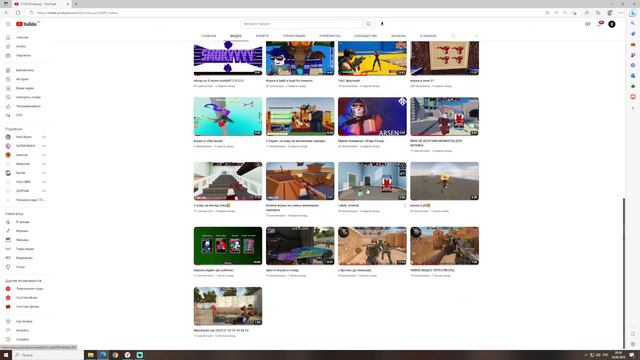The image size is (640, 360).
Task: Open Yandex Browser from the taskbar
Action: pos(127,355)
